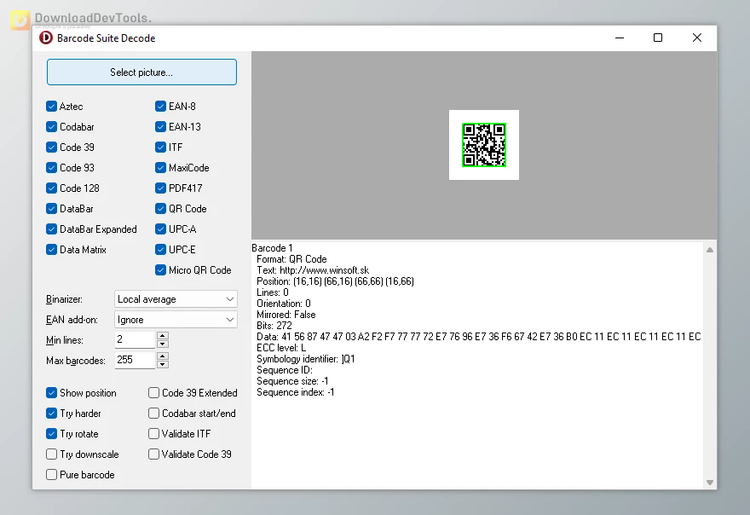
Task: Click the 'Bits: 272' result line
Action: tap(274, 326)
